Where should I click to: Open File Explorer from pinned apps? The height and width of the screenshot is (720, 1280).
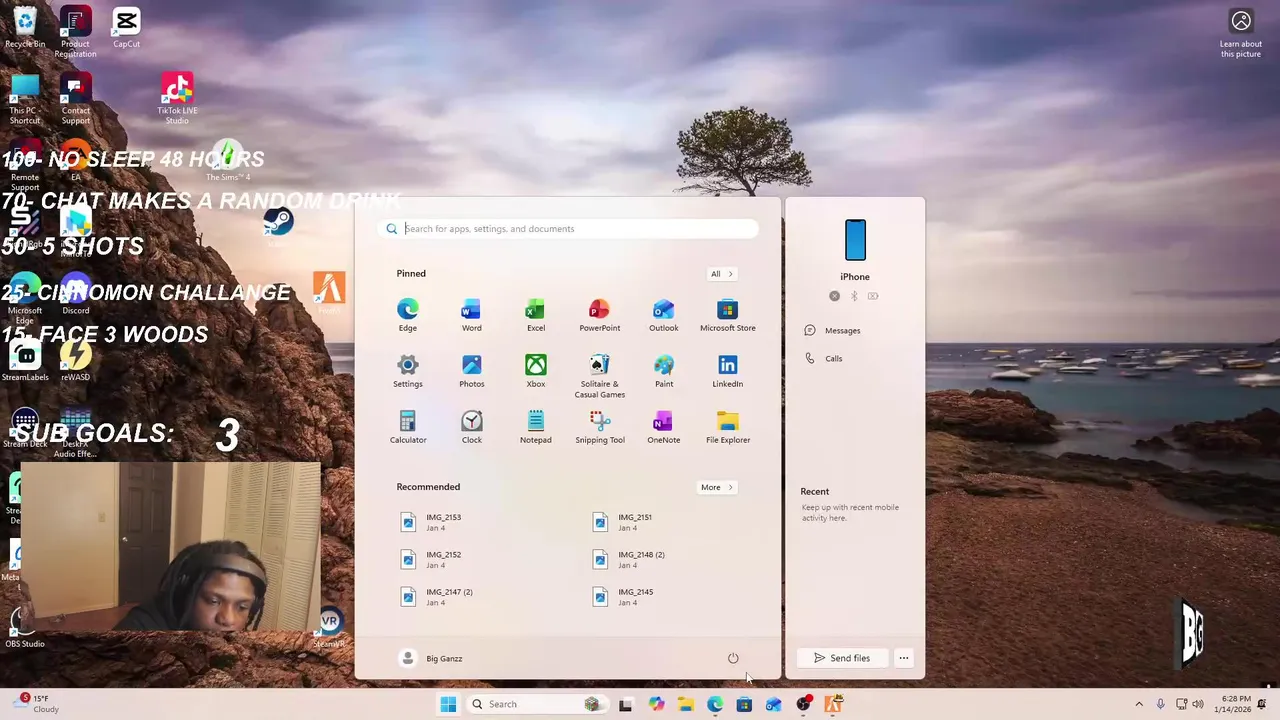coord(728,427)
